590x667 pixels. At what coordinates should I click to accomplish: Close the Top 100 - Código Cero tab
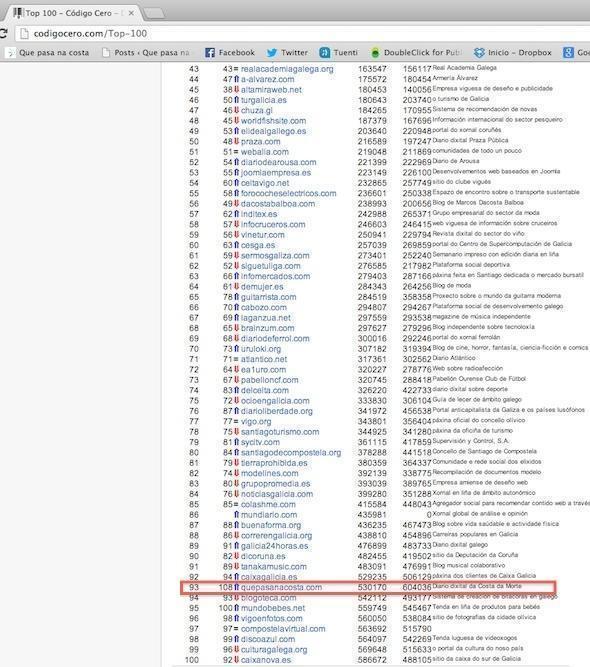pyautogui.click(x=131, y=13)
